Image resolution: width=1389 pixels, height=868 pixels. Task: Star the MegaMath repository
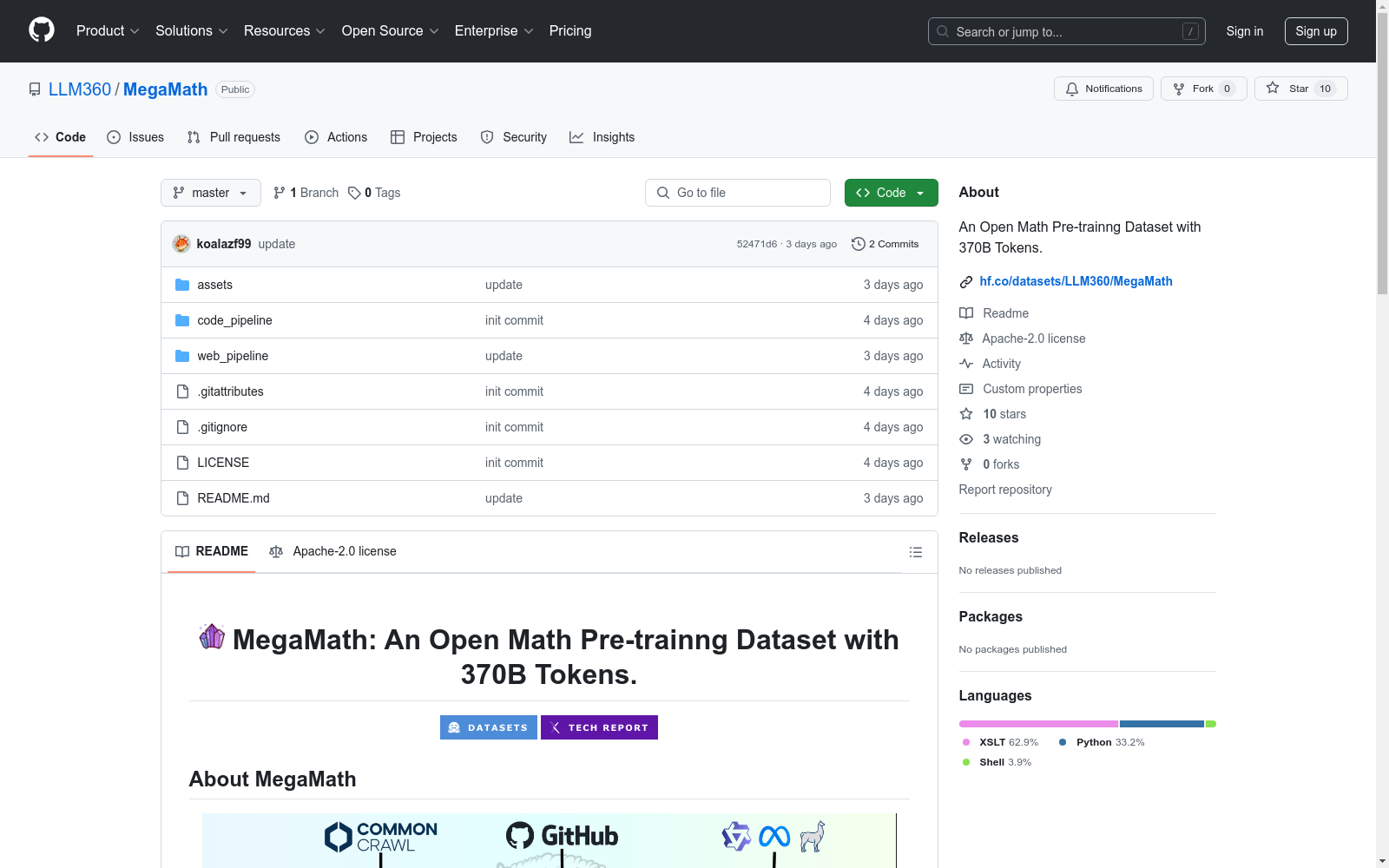[x=1301, y=89]
